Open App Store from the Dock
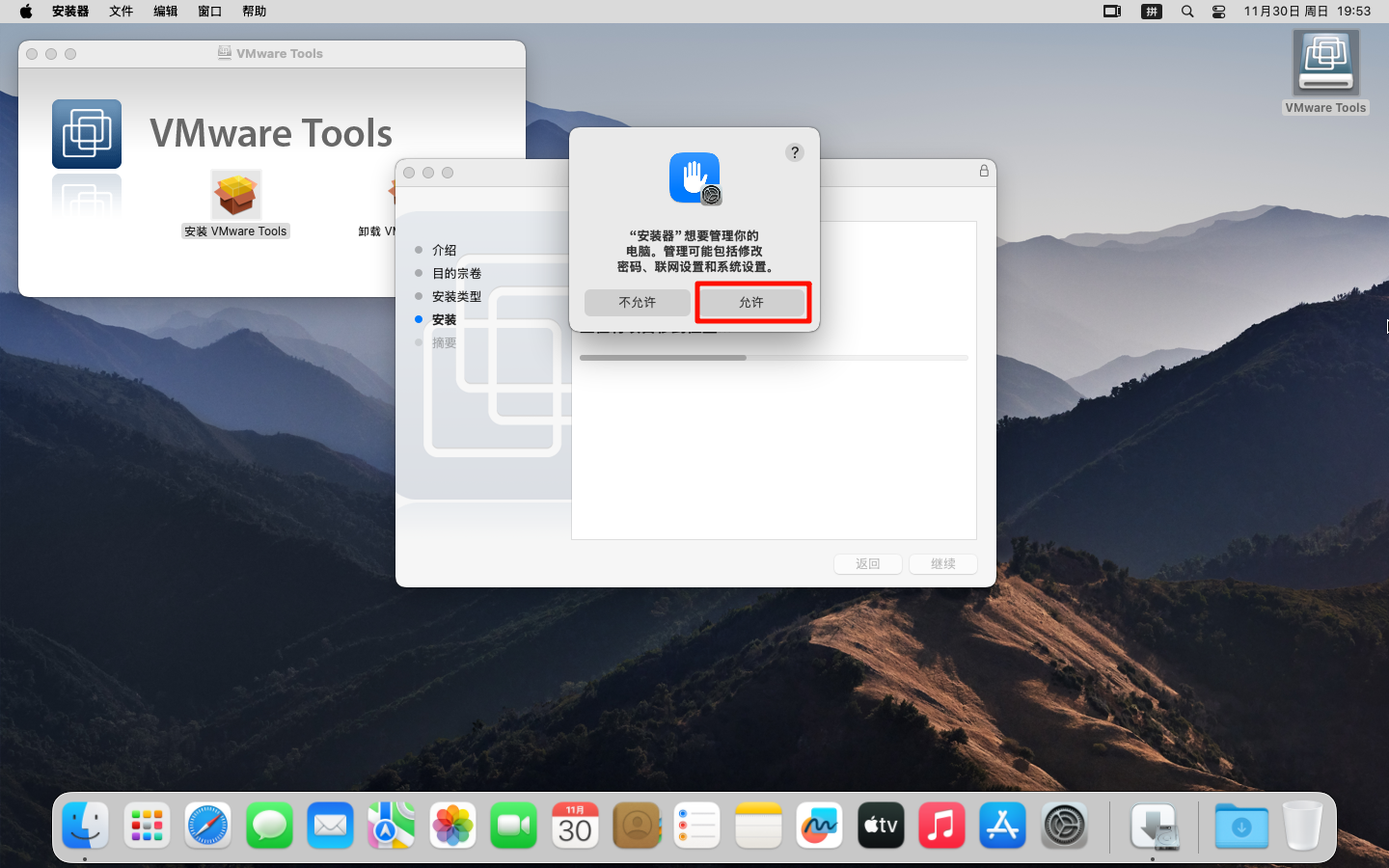 pyautogui.click(x=1003, y=826)
